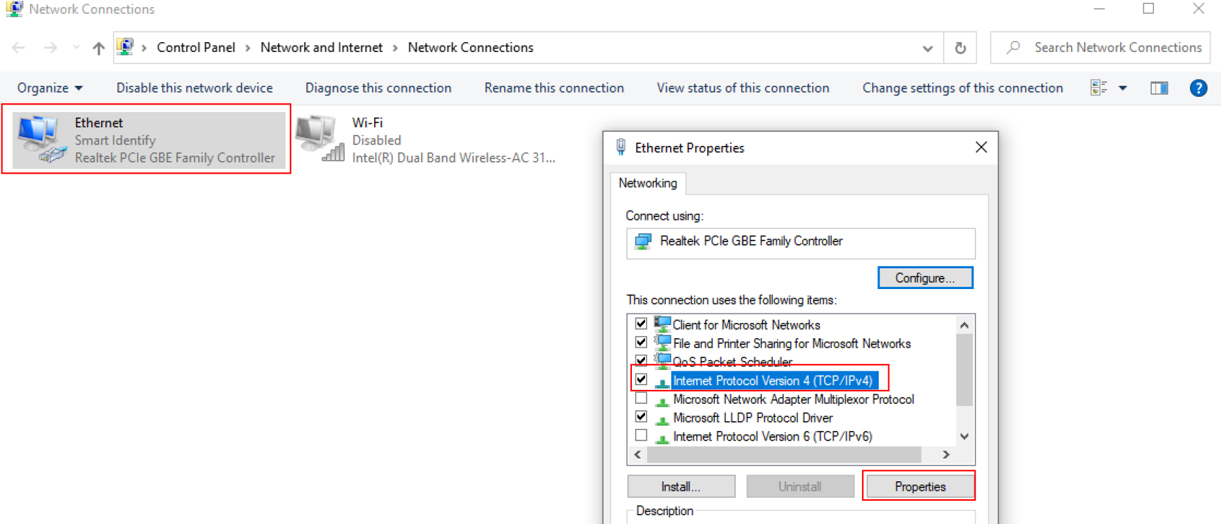Viewport: 1221px width, 524px height.
Task: Select Microsoft LLDP Protocol Driver item text
Action: 753,417
